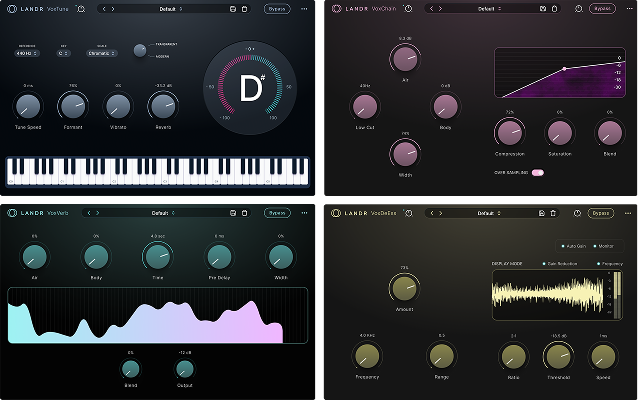Go to next preset in VocChain
The image size is (638, 400).
pyautogui.click(x=440, y=9)
